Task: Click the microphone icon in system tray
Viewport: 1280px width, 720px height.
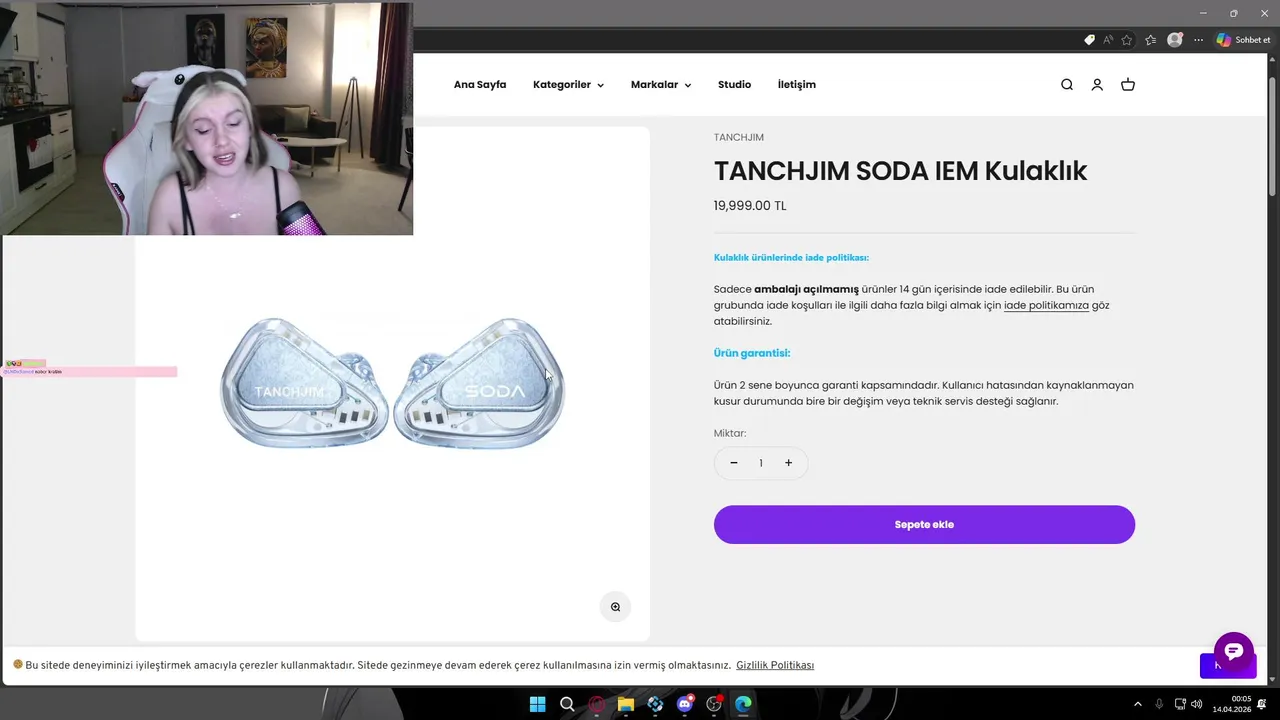Action: pos(1159,704)
